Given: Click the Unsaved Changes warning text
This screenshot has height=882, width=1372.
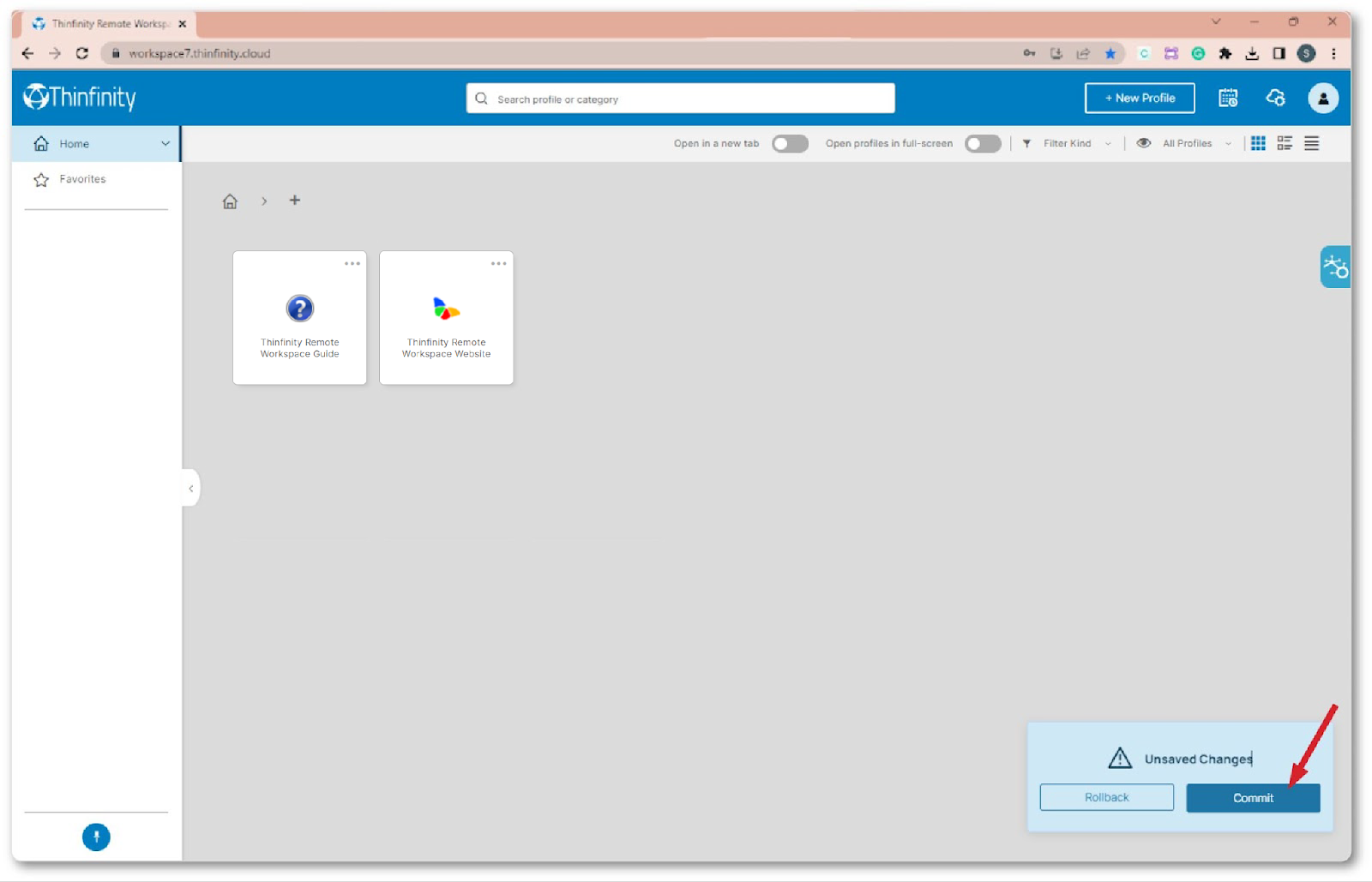Looking at the screenshot, I should click(x=1198, y=759).
